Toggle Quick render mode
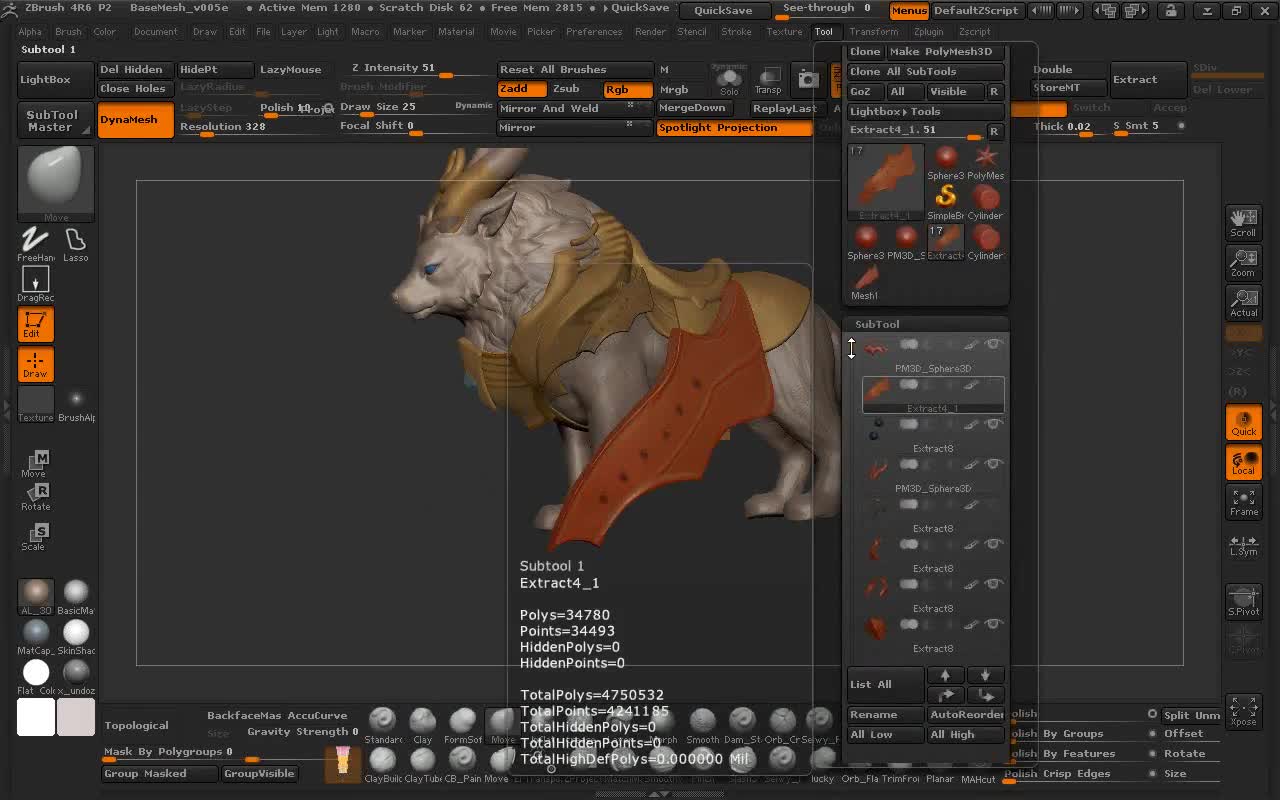This screenshot has height=800, width=1280. pyautogui.click(x=1244, y=422)
